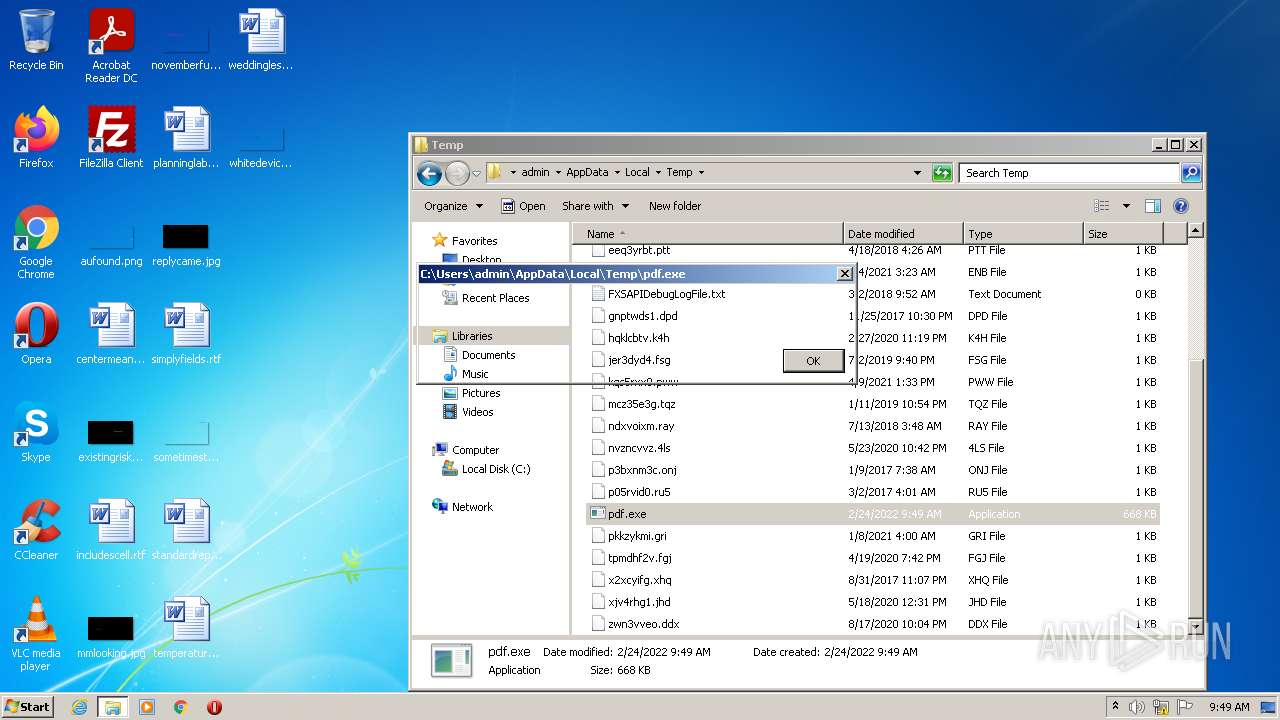Open Google Chrome desktop shortcut
Viewport: 1280px width, 720px height.
tap(36, 242)
